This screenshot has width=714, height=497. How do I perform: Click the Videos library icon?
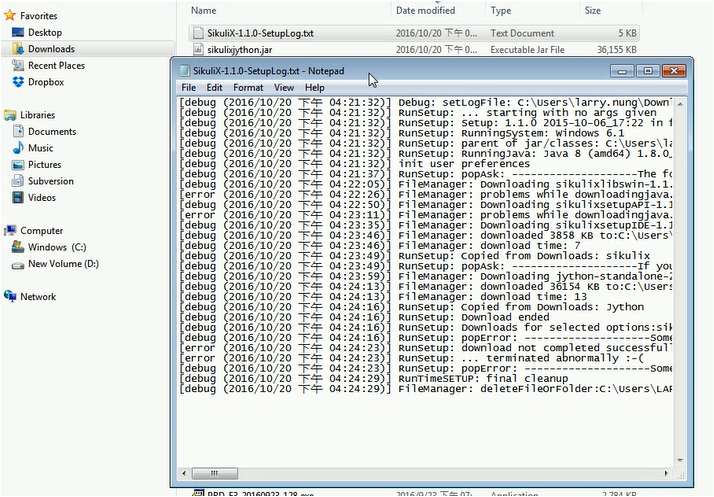[x=18, y=198]
